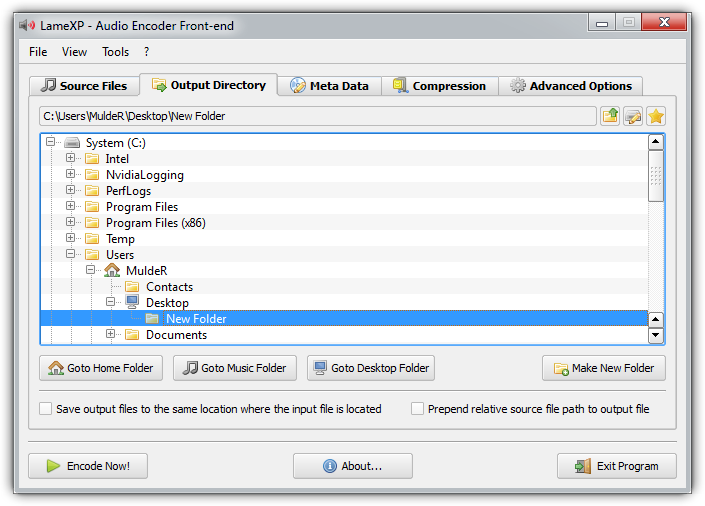
Task: Toggle prepend relative source path checkbox
Action: click(417, 408)
